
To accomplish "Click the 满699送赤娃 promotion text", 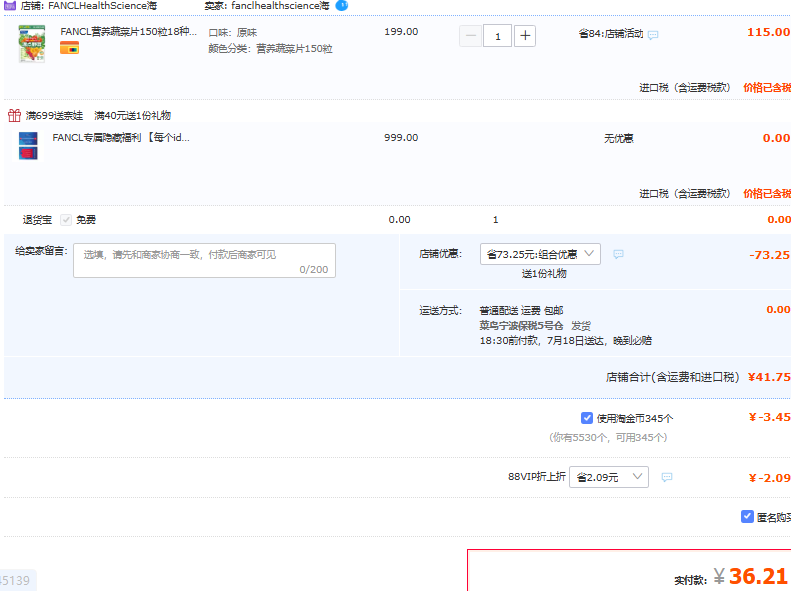I will click(54, 115).
